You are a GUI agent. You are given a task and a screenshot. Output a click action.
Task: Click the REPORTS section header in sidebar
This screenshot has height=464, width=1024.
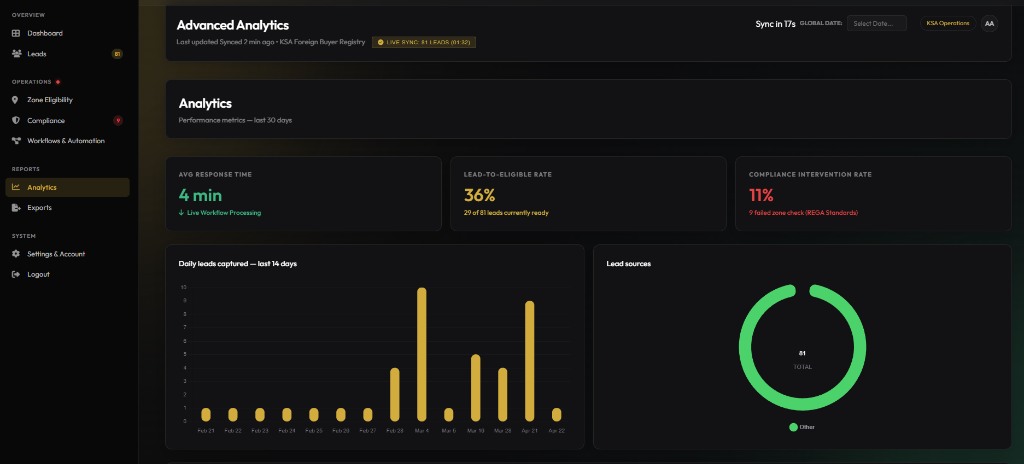[x=25, y=169]
